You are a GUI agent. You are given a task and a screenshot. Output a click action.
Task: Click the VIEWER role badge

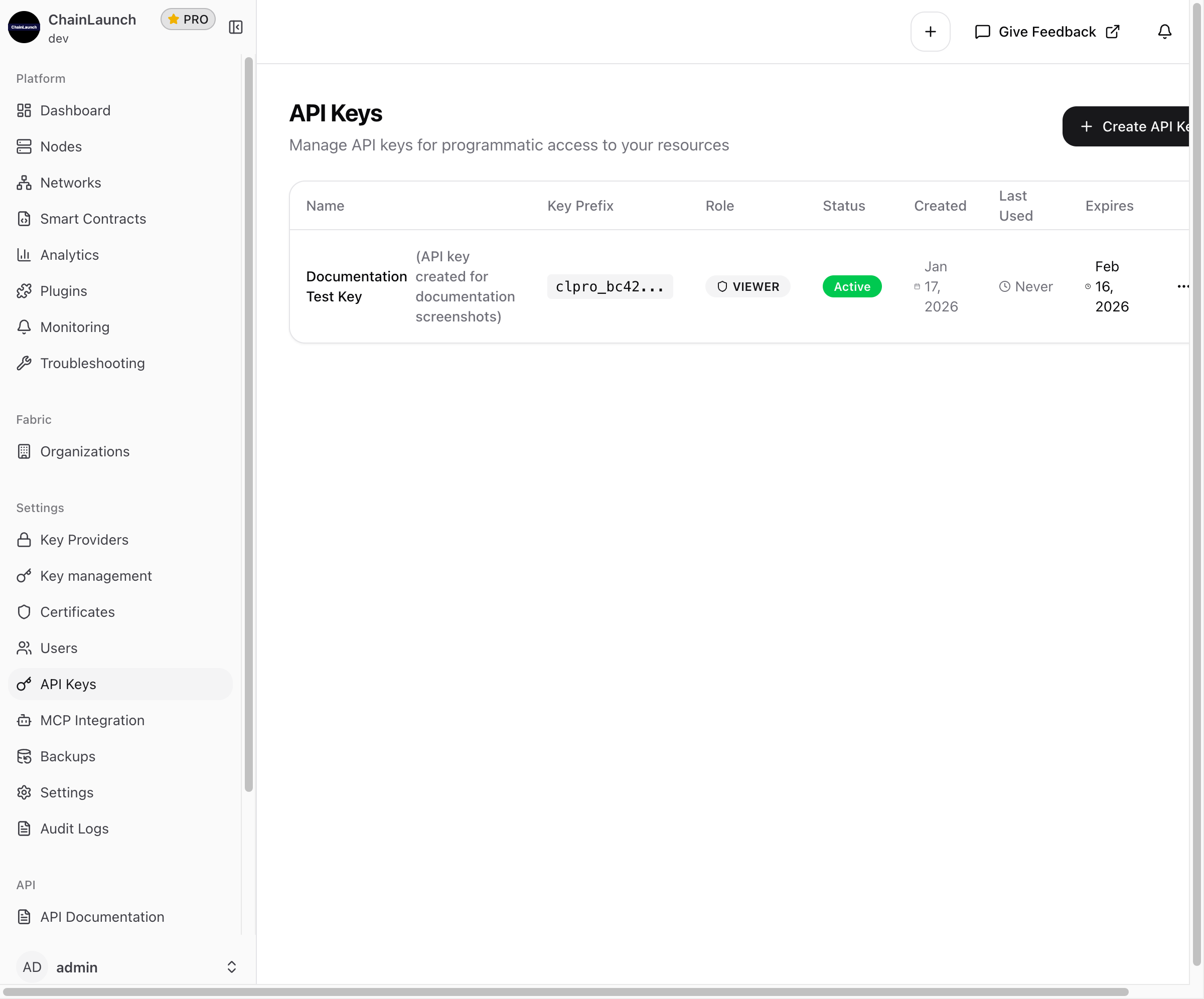[747, 286]
